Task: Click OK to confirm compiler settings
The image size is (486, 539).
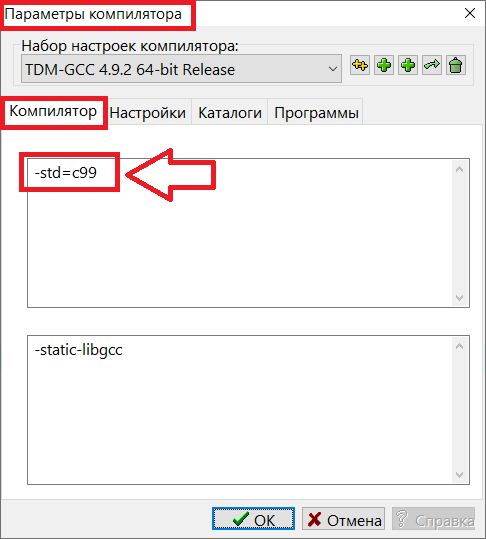Action: 254,518
